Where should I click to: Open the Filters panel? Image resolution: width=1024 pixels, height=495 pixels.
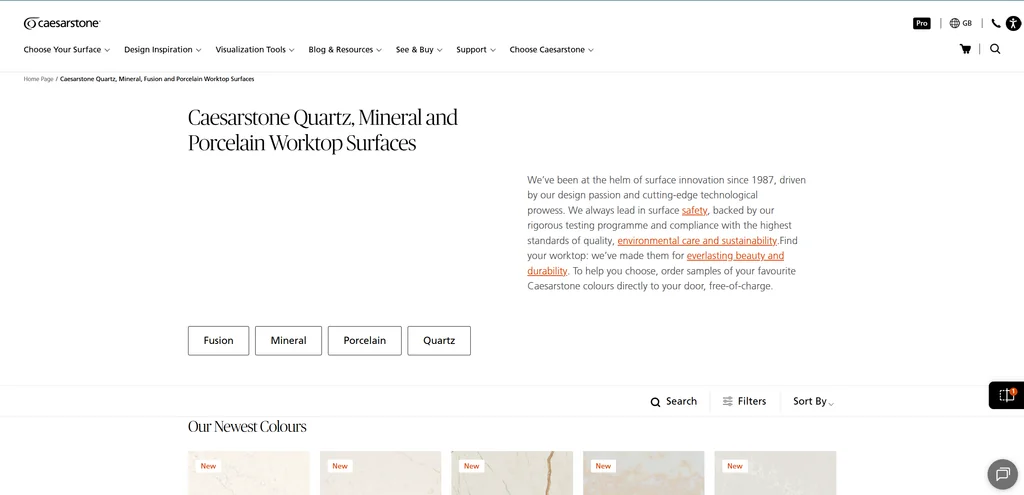pos(744,401)
